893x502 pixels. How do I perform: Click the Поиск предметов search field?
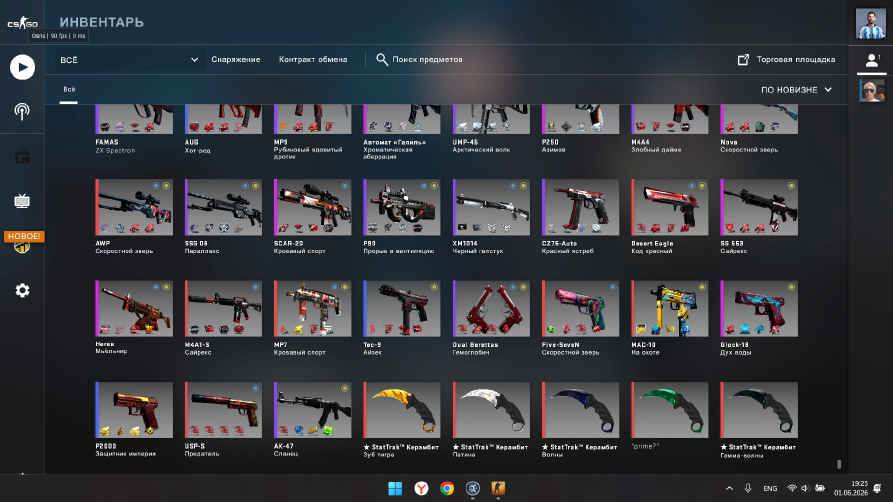[427, 59]
